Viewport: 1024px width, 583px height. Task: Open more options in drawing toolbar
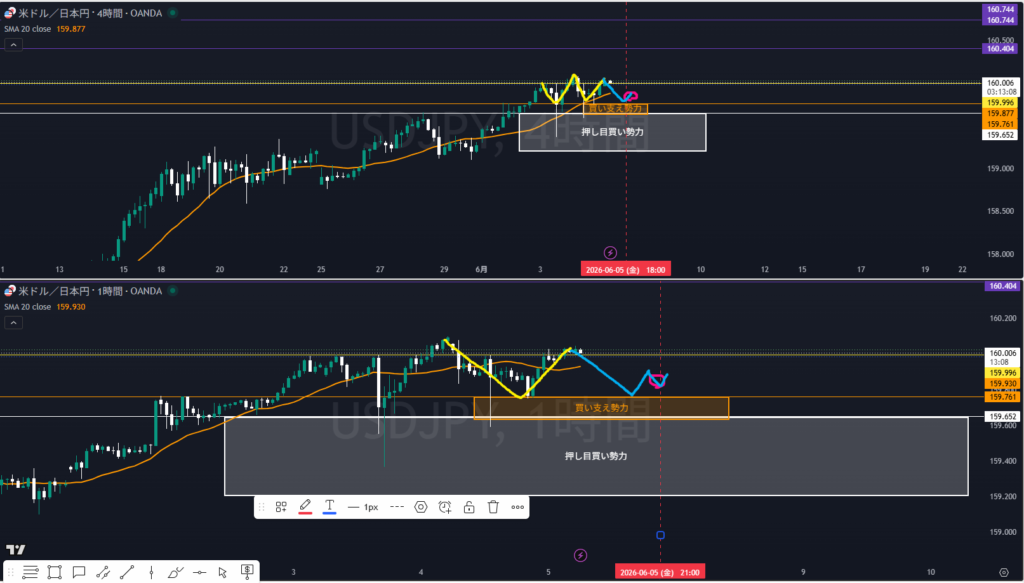518,507
